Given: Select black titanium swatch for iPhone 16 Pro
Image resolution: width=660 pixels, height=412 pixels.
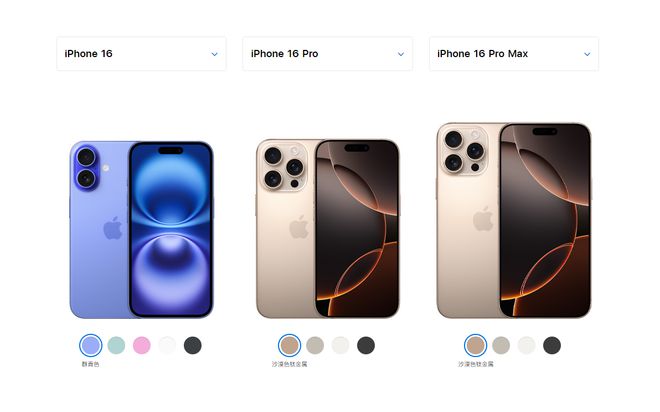Looking at the screenshot, I should point(366,346).
